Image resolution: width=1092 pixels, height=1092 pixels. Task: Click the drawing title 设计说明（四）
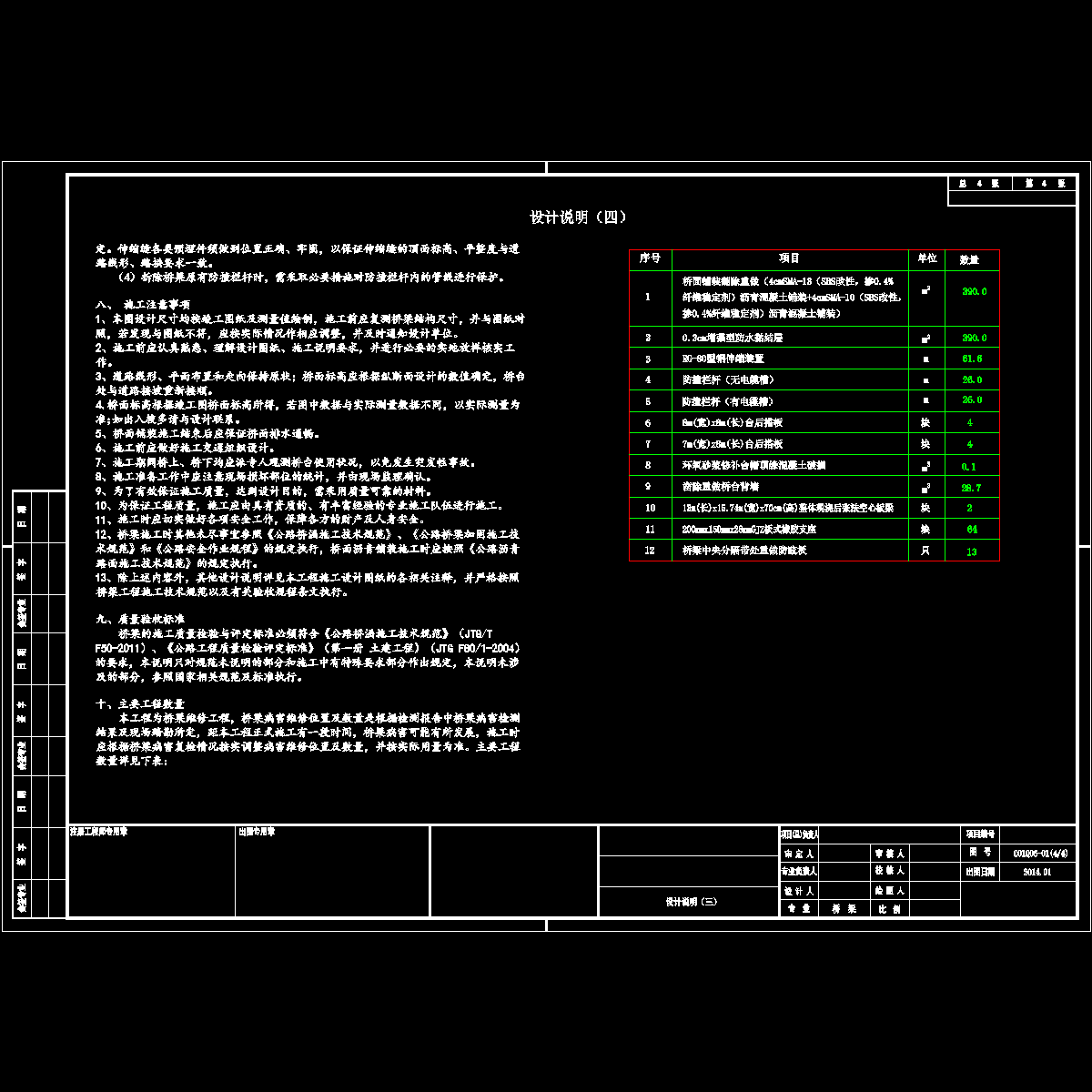click(x=579, y=217)
